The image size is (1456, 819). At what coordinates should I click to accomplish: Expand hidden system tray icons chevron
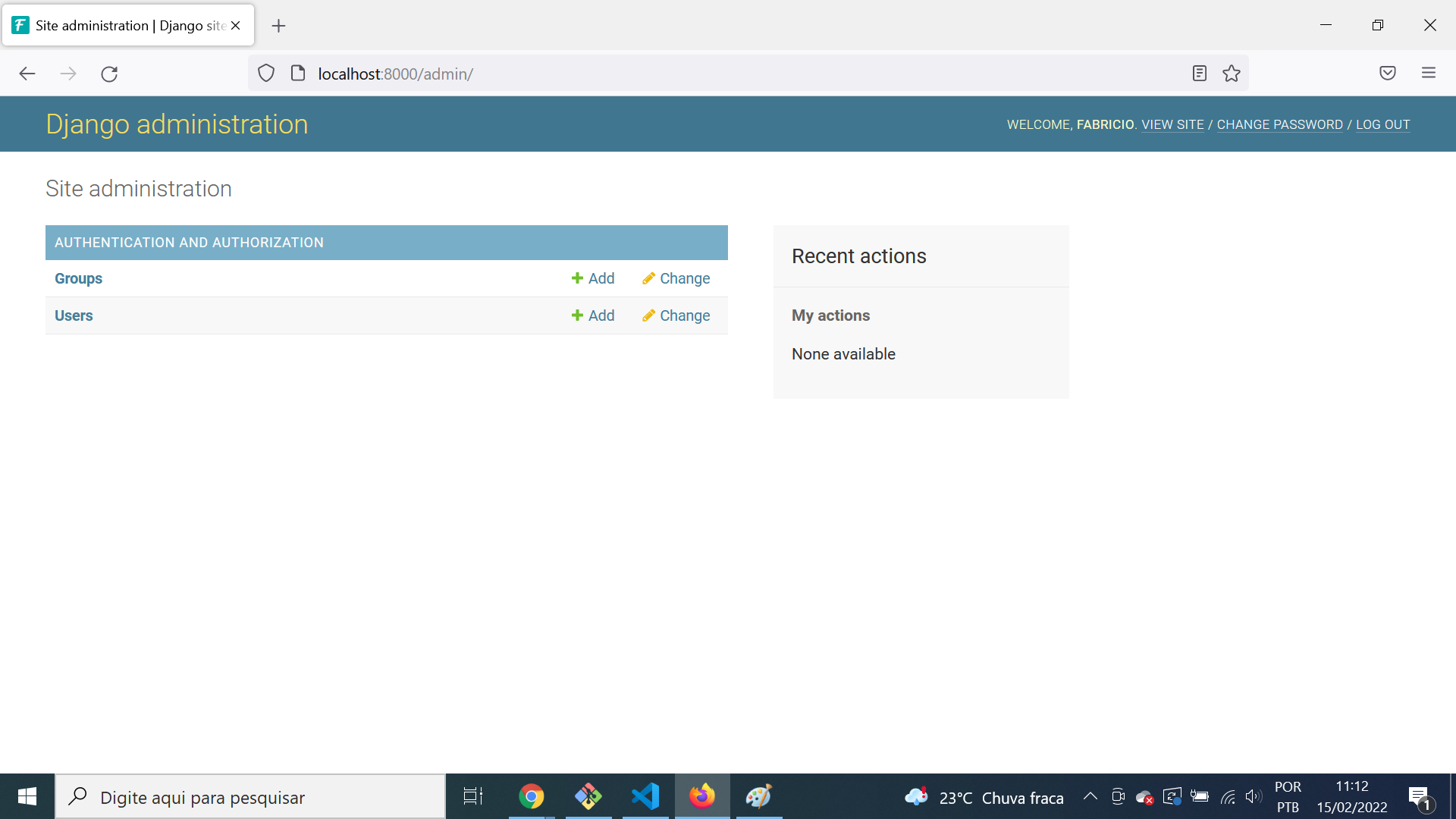point(1090,796)
